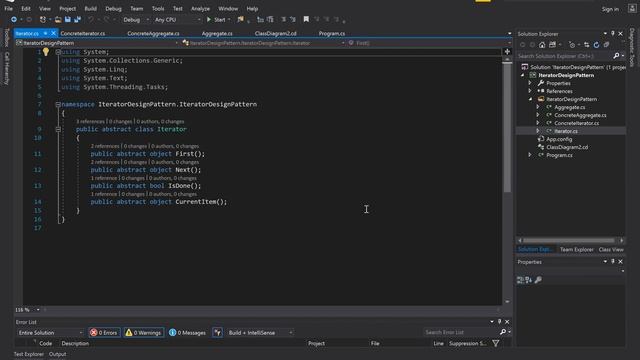The image size is (640, 360).
Task: Navigate backward with toolbar back arrow
Action: pyautogui.click(x=13, y=19)
